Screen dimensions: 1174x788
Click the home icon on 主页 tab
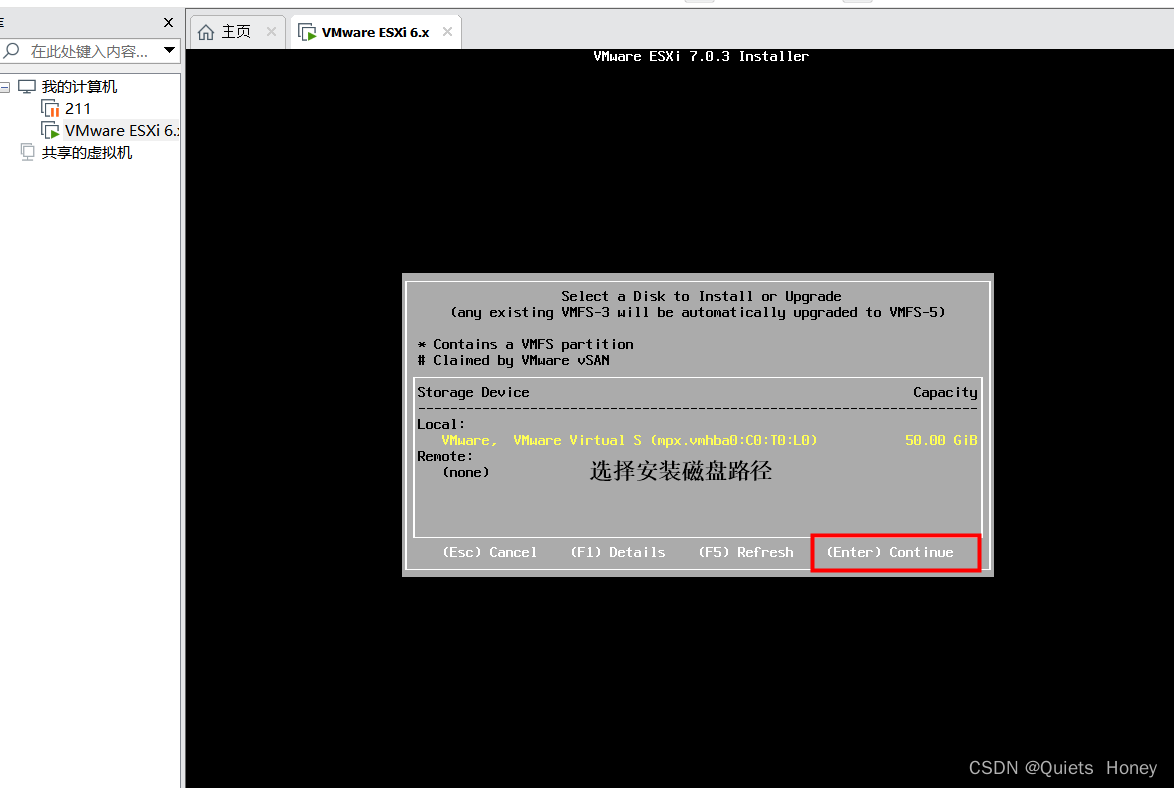pyautogui.click(x=206, y=32)
